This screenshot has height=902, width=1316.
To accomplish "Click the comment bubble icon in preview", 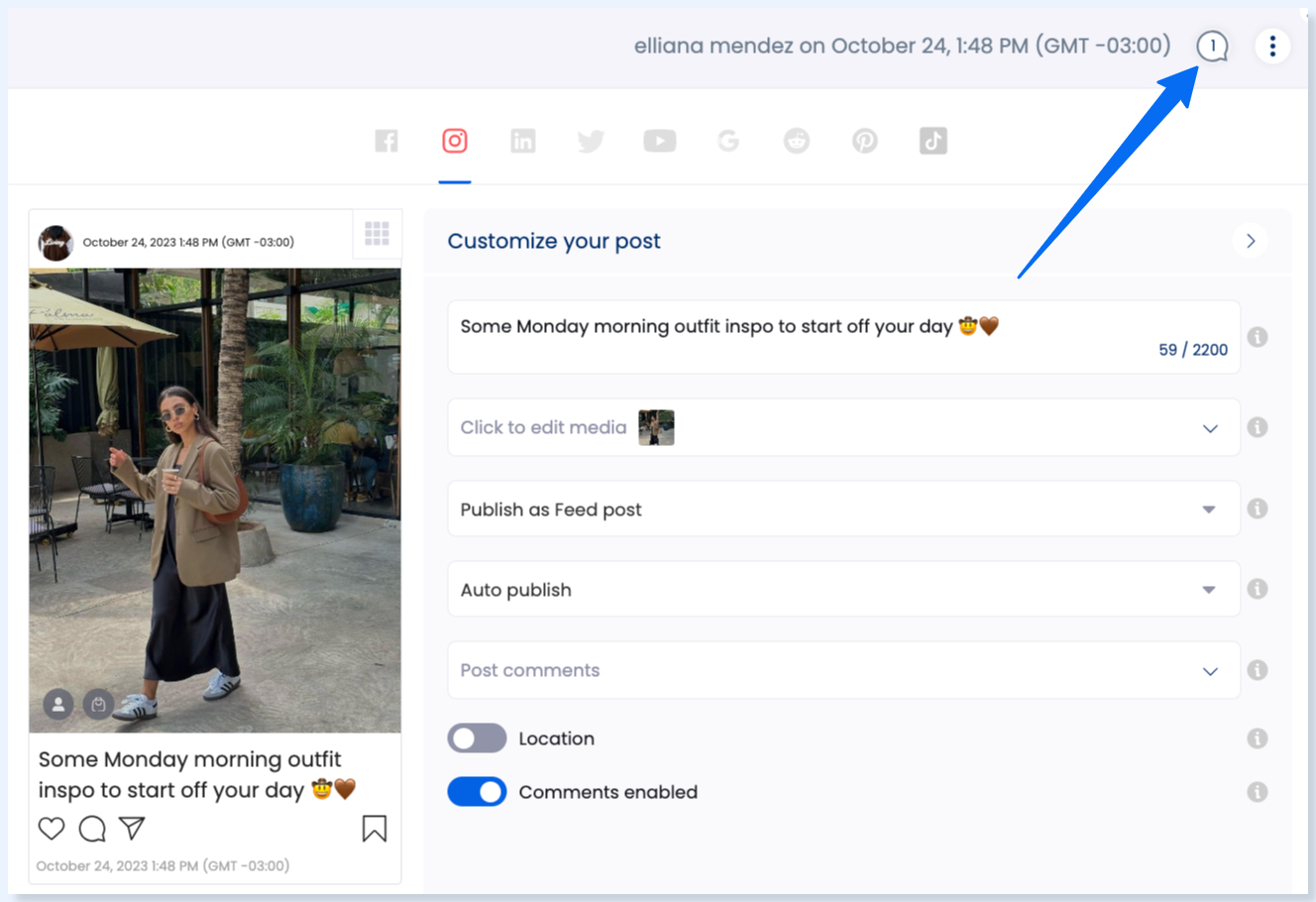I will pyautogui.click(x=92, y=829).
